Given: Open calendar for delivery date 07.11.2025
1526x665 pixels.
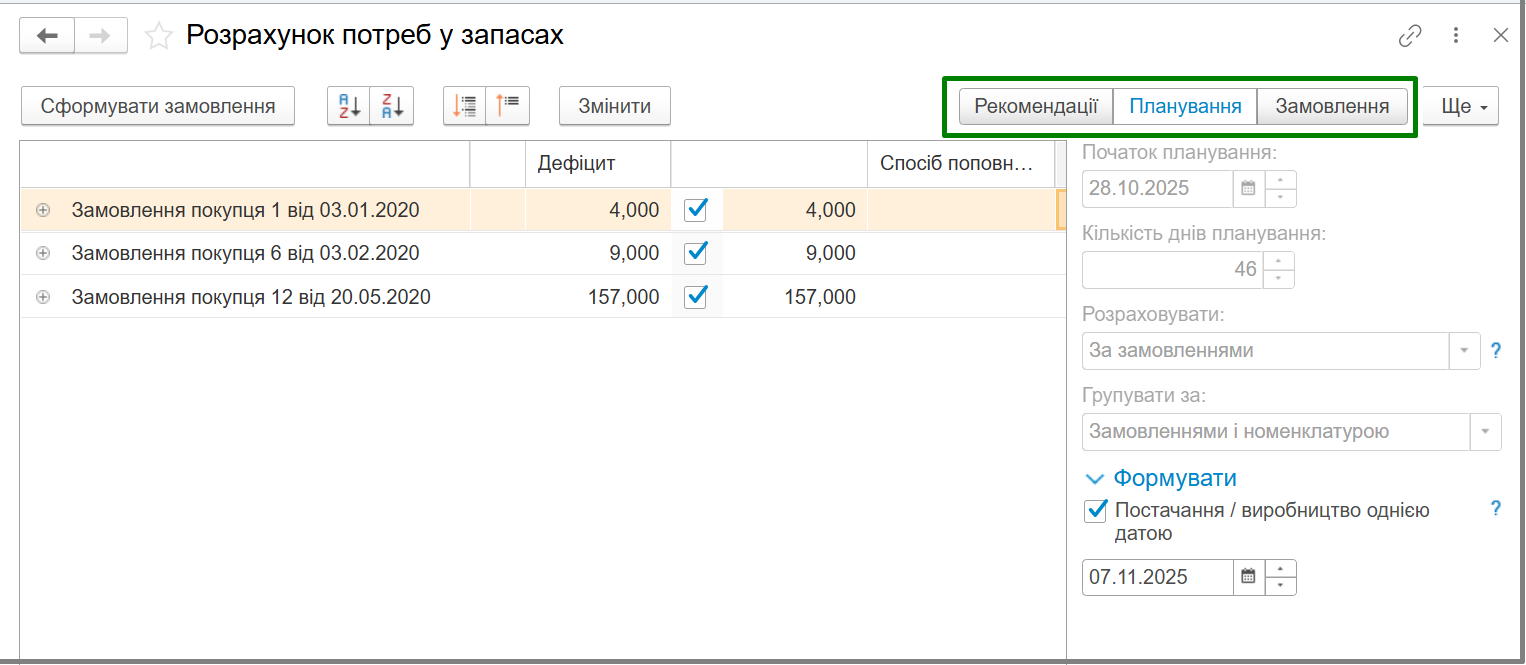Looking at the screenshot, I should 1248,577.
